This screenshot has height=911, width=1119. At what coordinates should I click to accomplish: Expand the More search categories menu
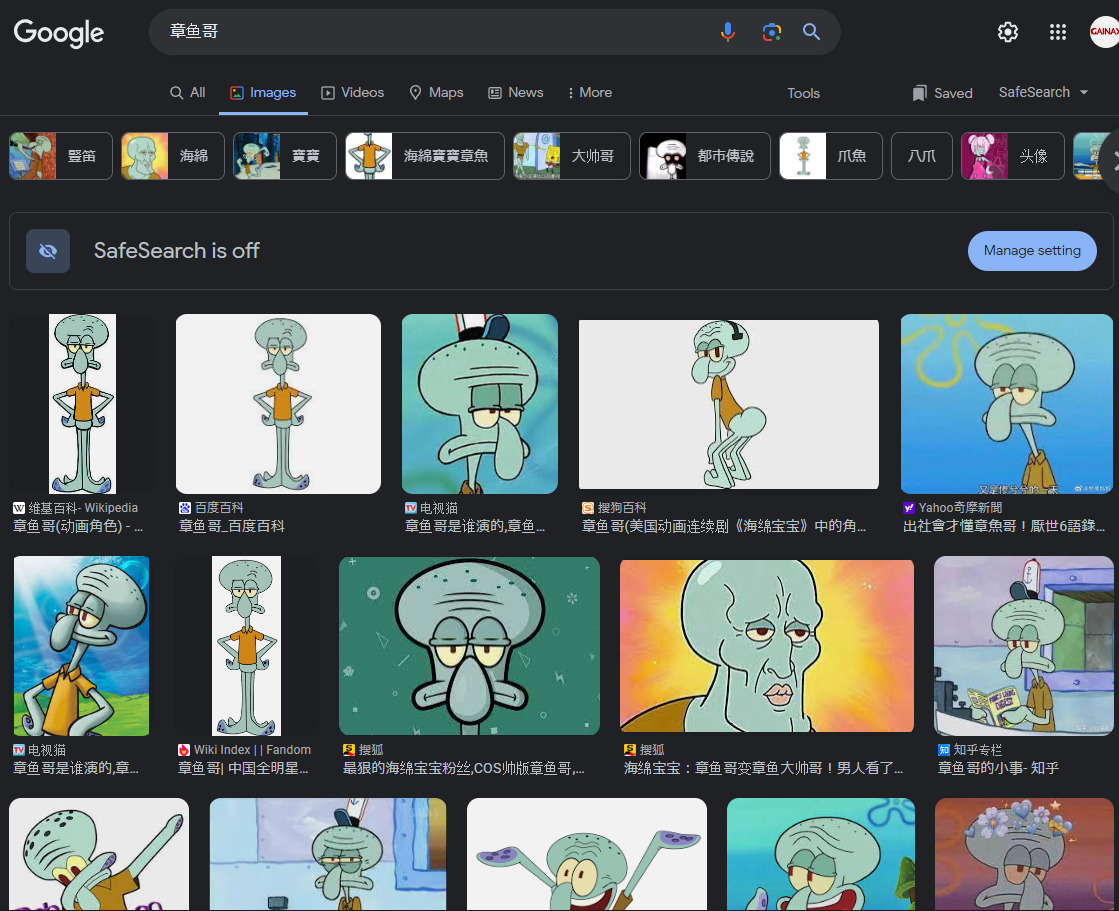point(589,93)
